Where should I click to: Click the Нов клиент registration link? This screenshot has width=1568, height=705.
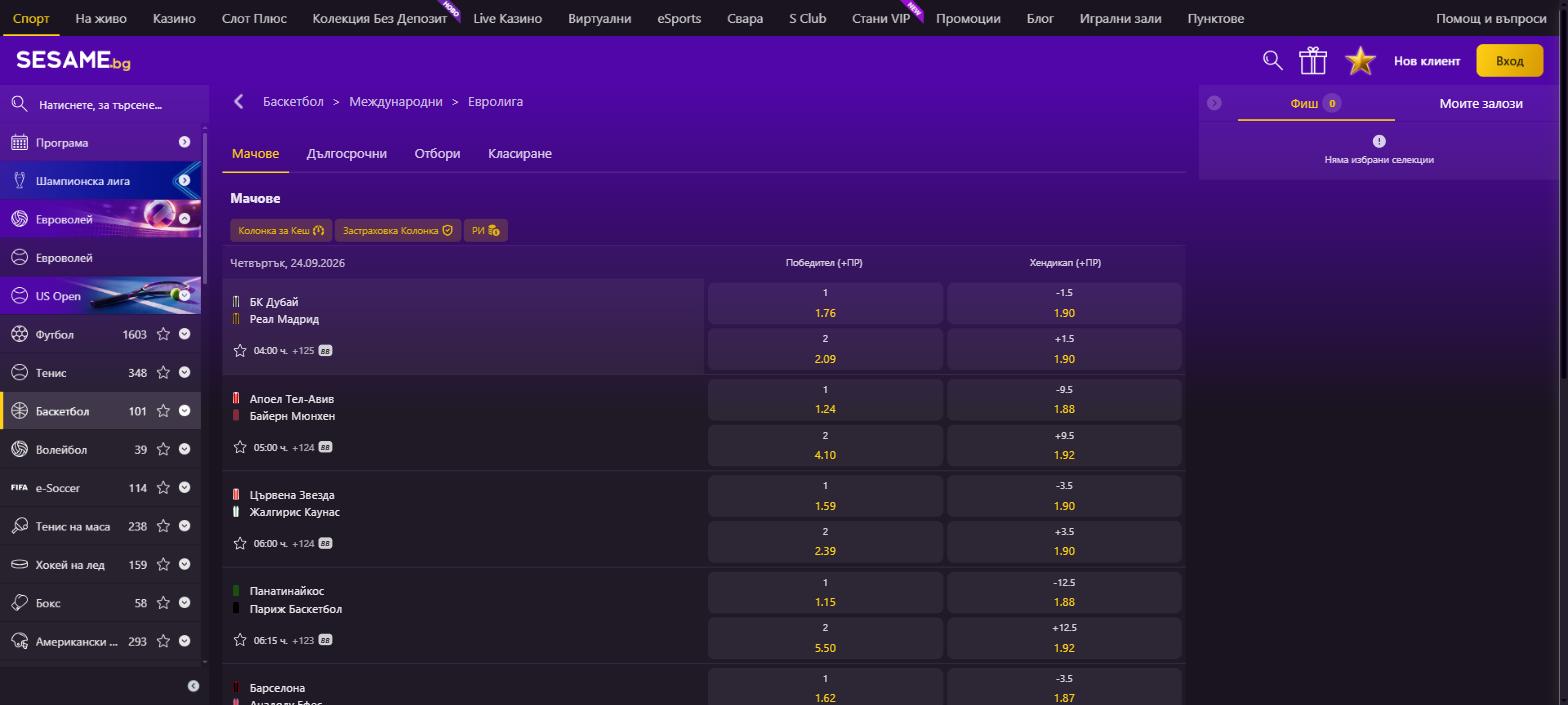pyautogui.click(x=1427, y=62)
